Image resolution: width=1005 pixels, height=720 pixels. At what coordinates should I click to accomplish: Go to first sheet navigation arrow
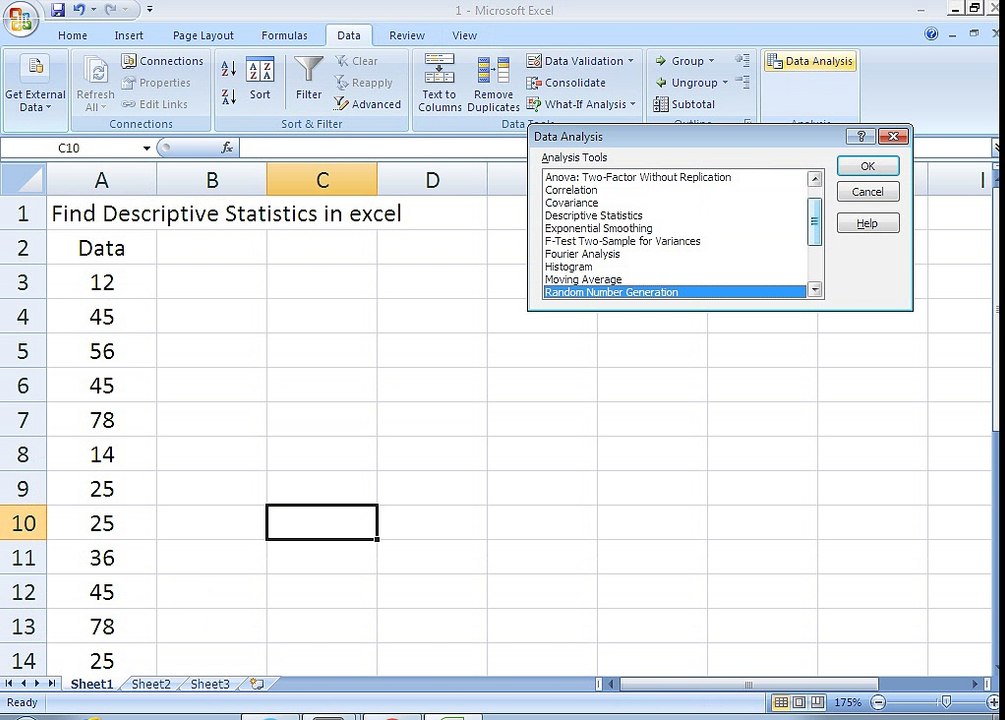tap(9, 683)
